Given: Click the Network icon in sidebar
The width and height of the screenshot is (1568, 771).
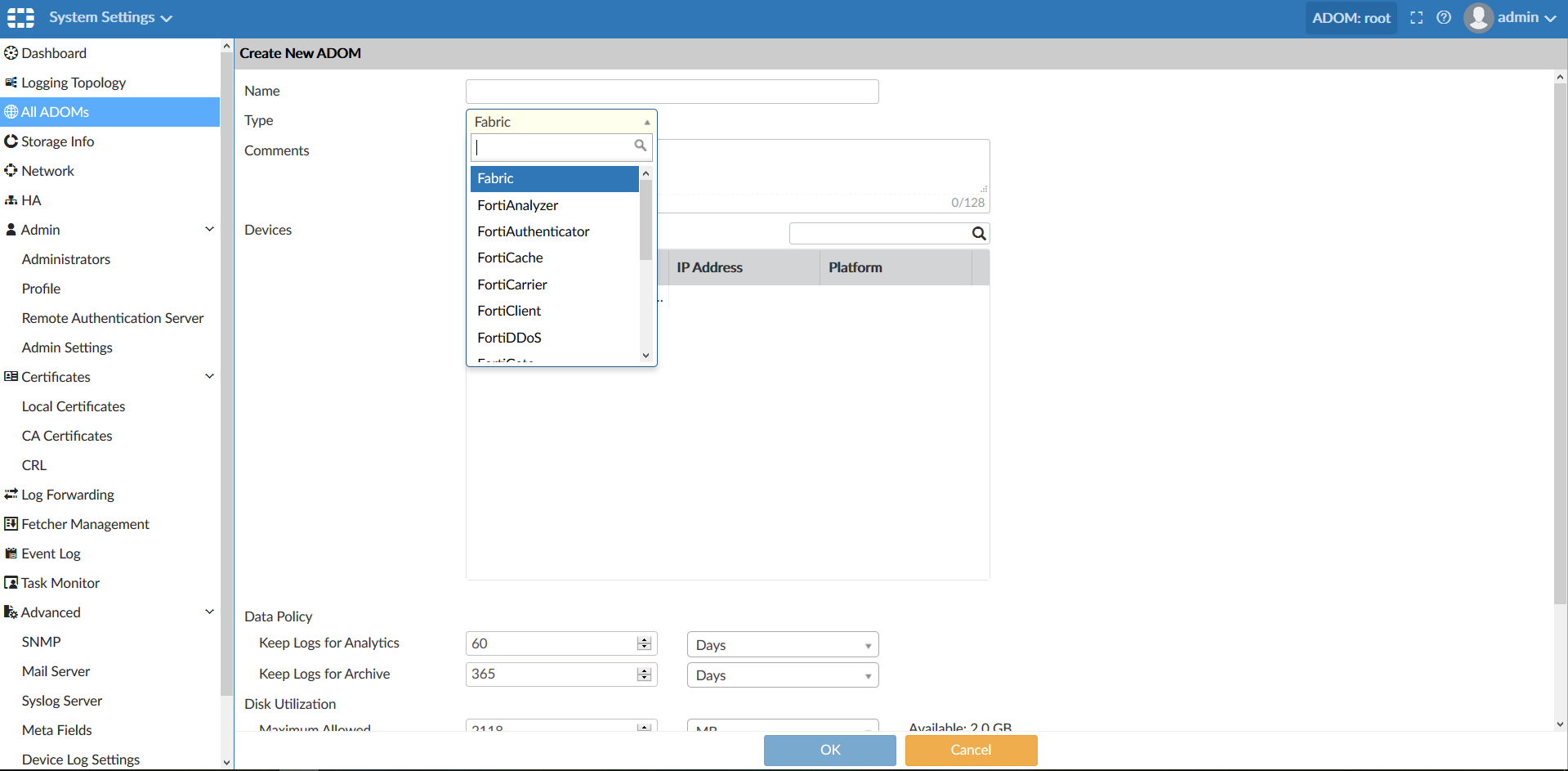Looking at the screenshot, I should tap(11, 171).
